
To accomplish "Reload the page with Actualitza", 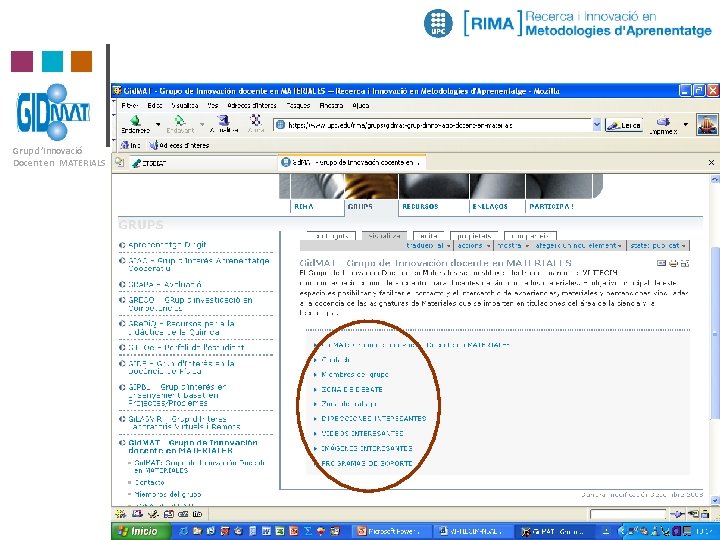I will point(224,124).
